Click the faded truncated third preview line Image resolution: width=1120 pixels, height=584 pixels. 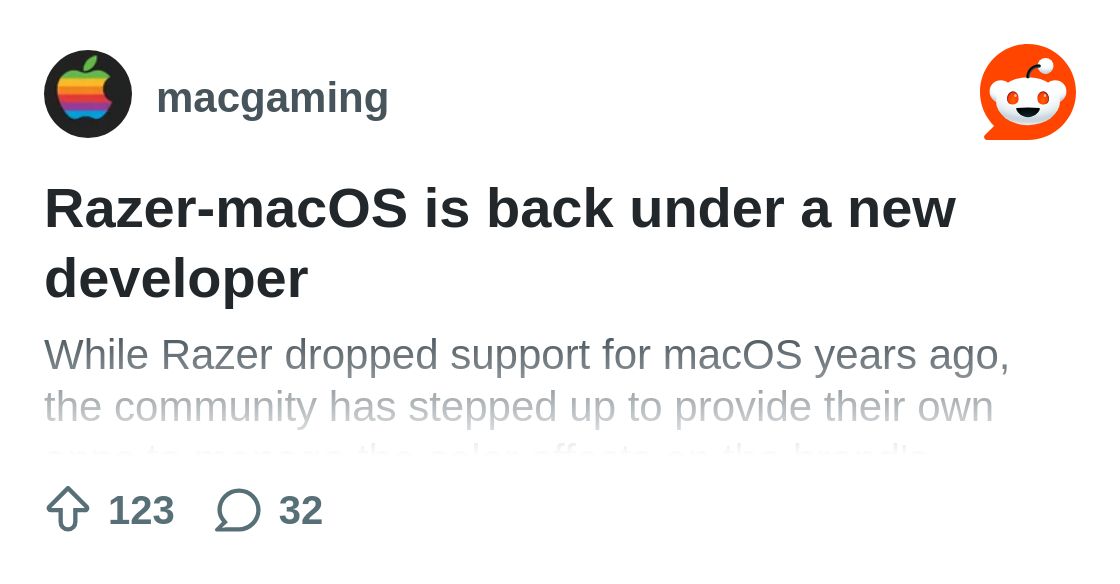point(486,451)
